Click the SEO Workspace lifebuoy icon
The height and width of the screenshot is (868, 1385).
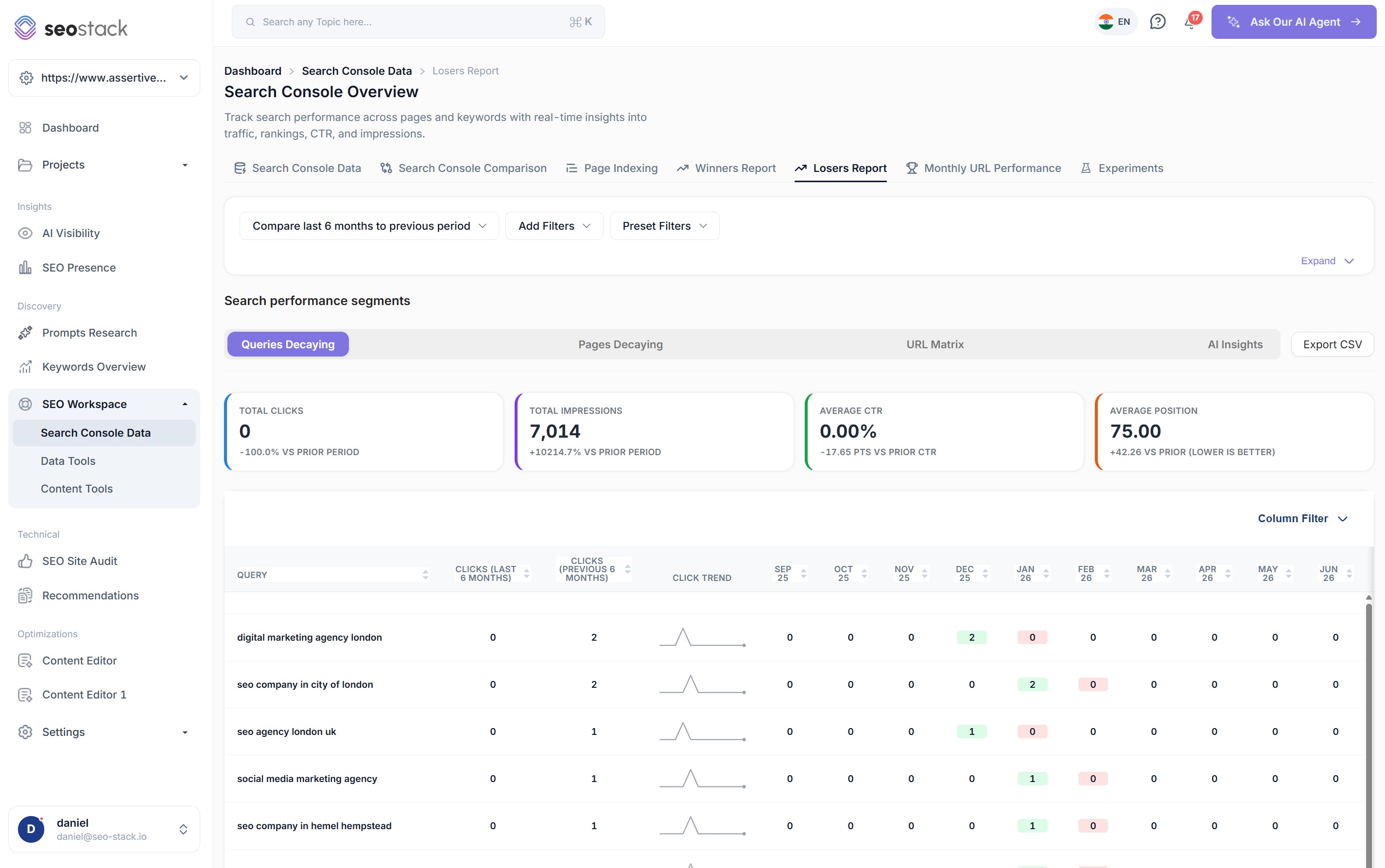click(25, 404)
